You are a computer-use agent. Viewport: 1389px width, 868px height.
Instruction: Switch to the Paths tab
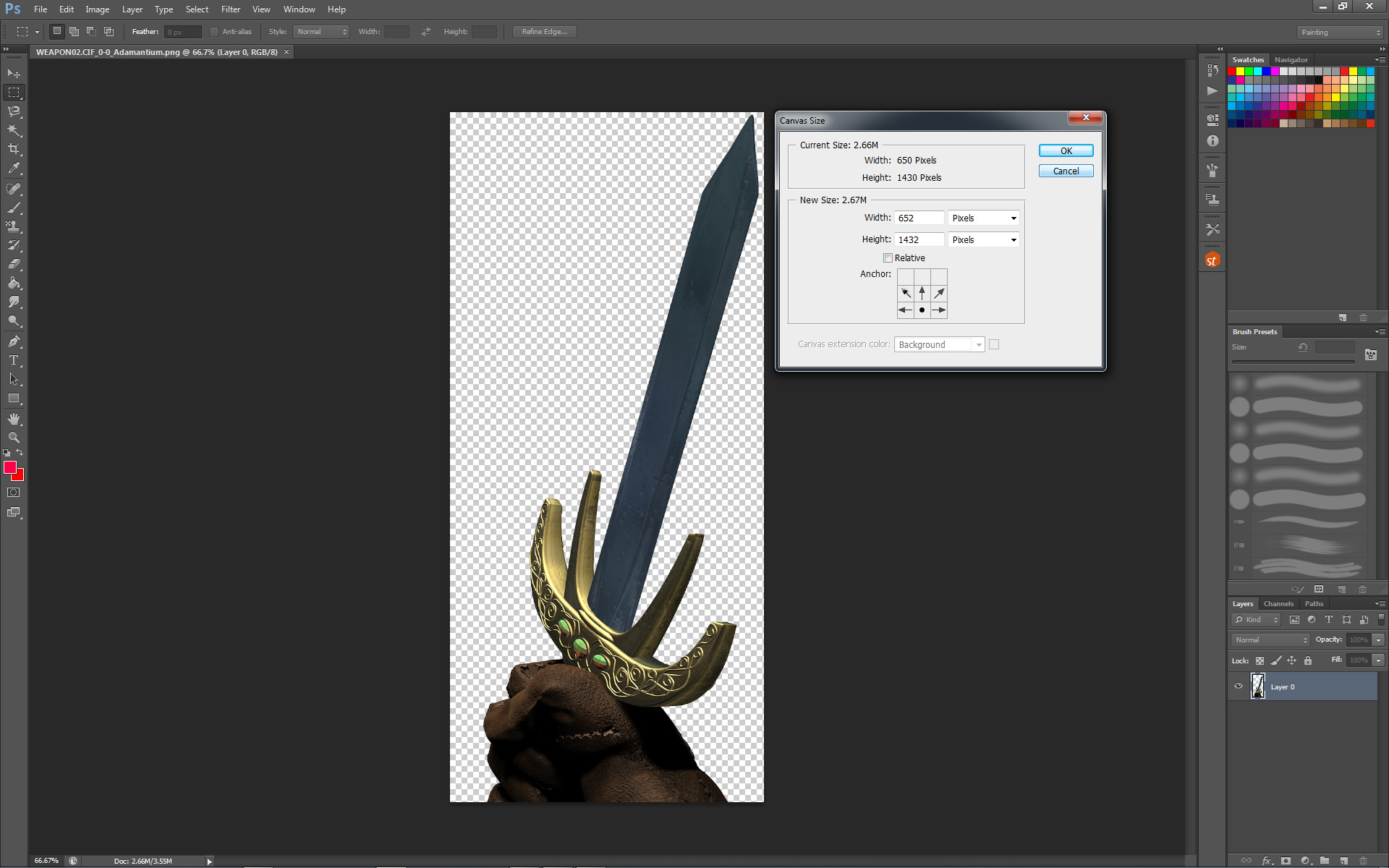click(x=1314, y=604)
